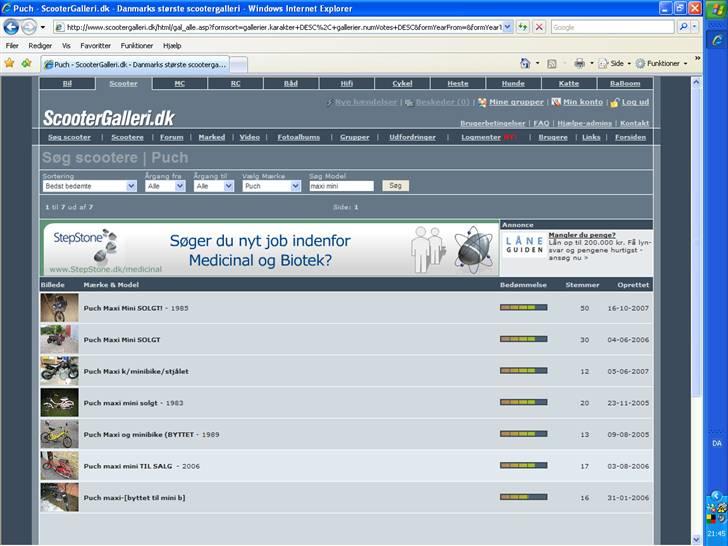Viewport: 728px width, 546px height.
Task: Open the Favoritter menu
Action: [x=95, y=45]
